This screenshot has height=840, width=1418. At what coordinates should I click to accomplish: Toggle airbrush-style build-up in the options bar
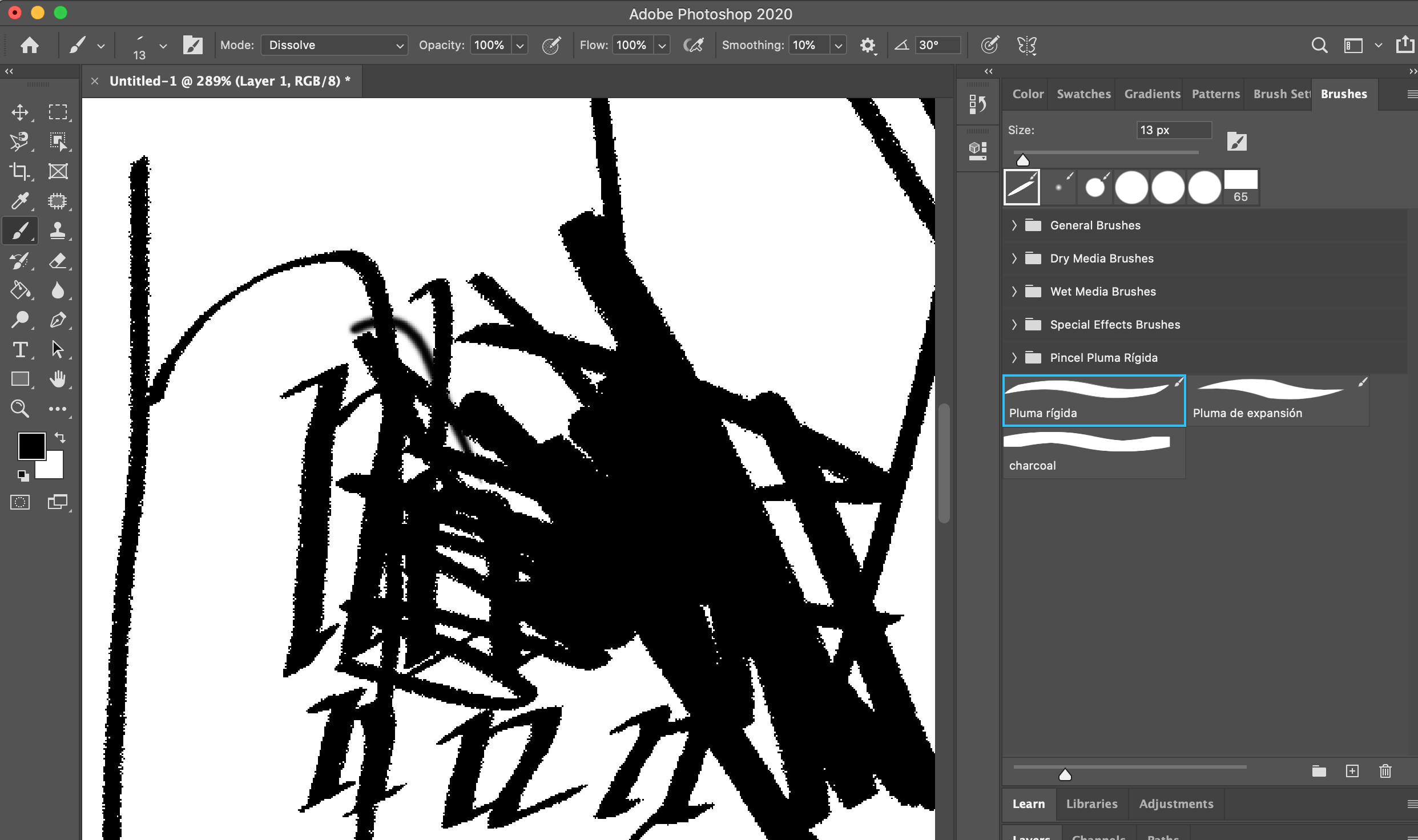694,45
